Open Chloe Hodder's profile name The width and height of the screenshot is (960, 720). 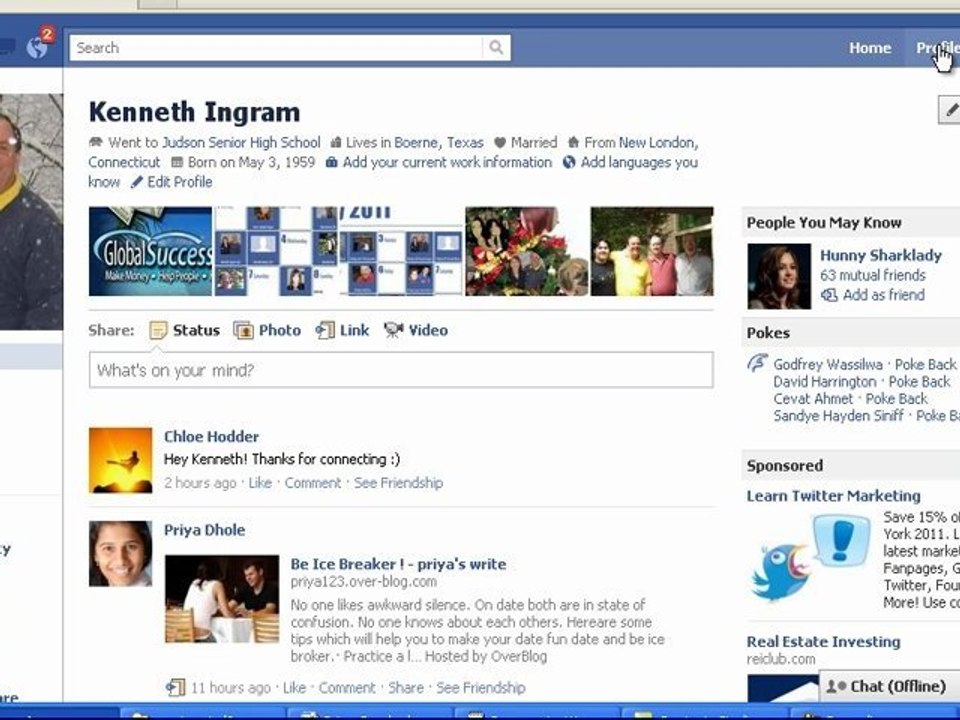coord(211,437)
